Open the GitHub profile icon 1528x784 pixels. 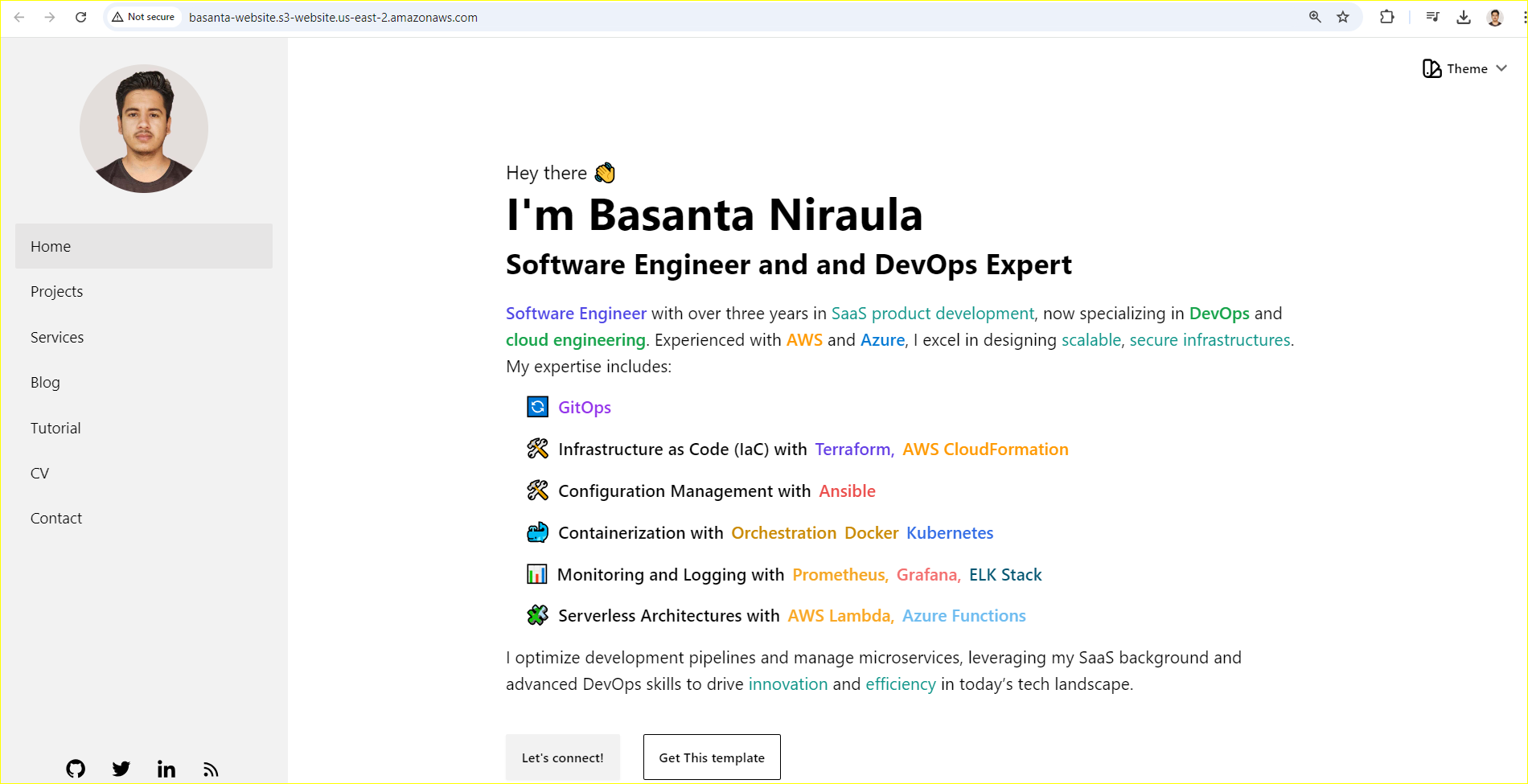click(x=76, y=769)
